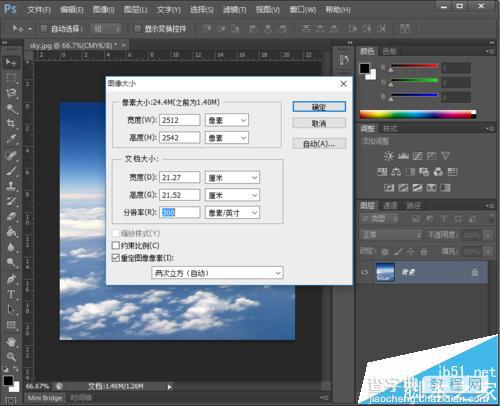Open the Image menu
This screenshot has height=406, width=500.
[x=104, y=10]
